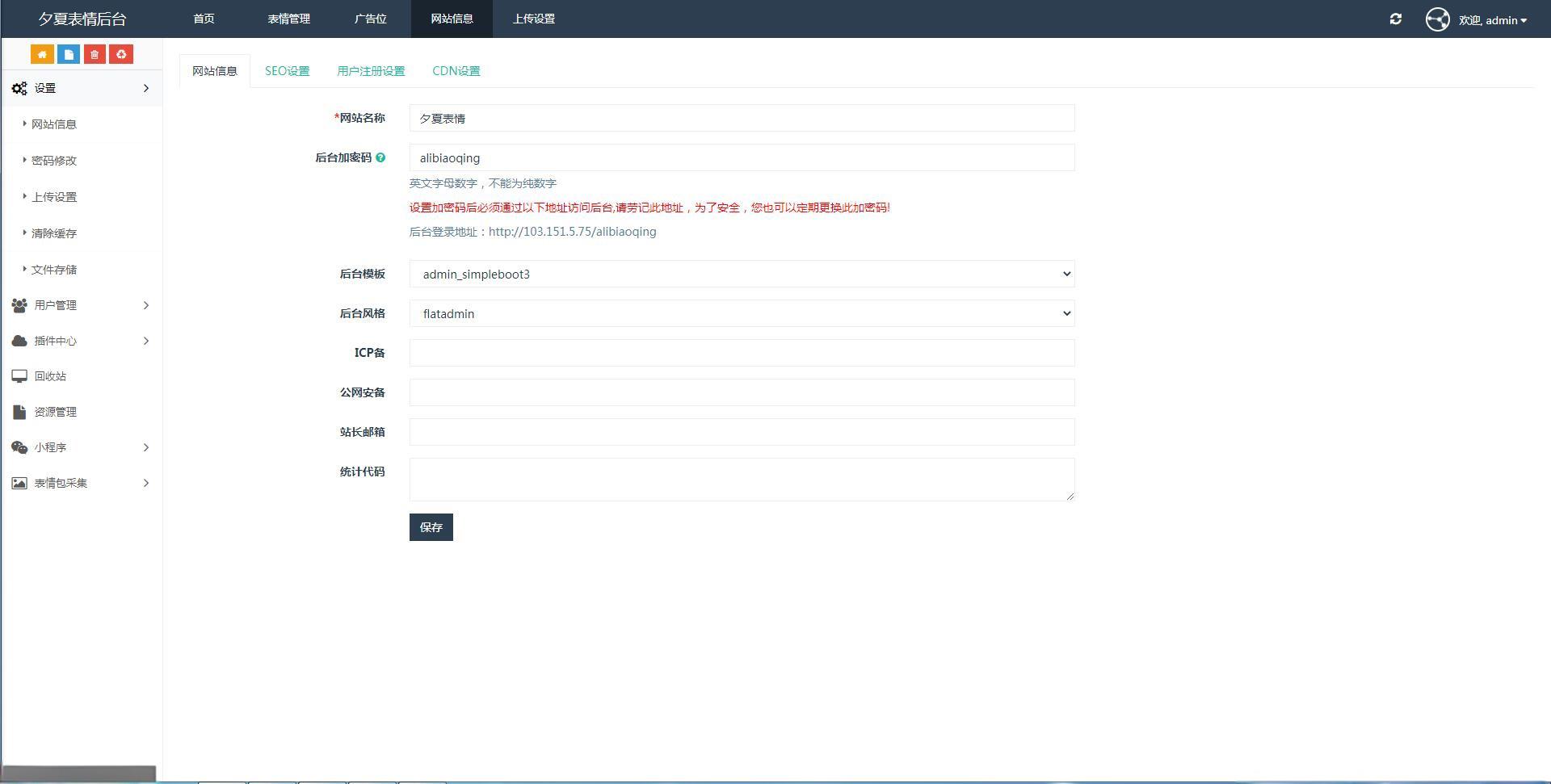The image size is (1551, 784).
Task: Click the gears icon next to 设置
Action: 19,88
